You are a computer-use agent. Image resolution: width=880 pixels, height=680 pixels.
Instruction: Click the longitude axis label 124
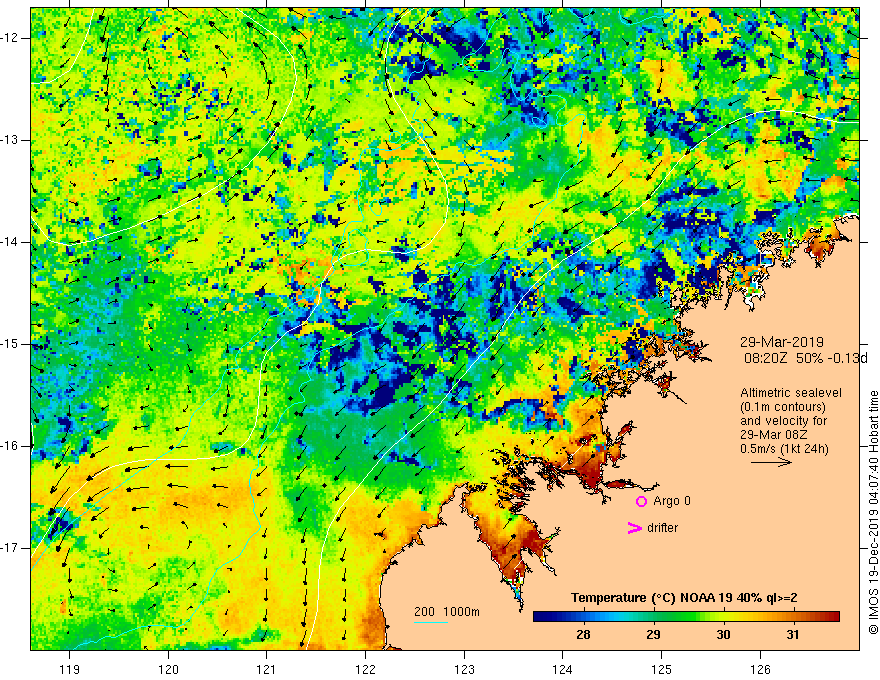(x=563, y=669)
